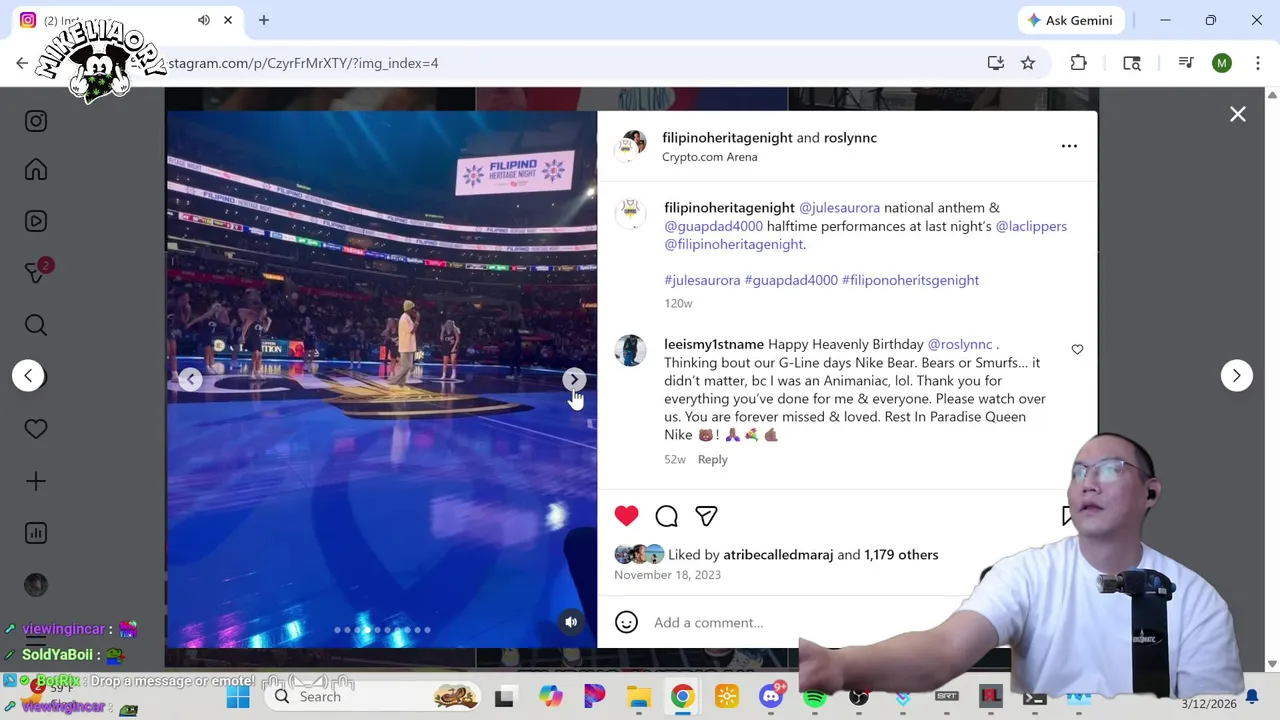Viewport: 1280px width, 720px height.
Task: Like leeismy1stname's comment
Action: 1077,349
